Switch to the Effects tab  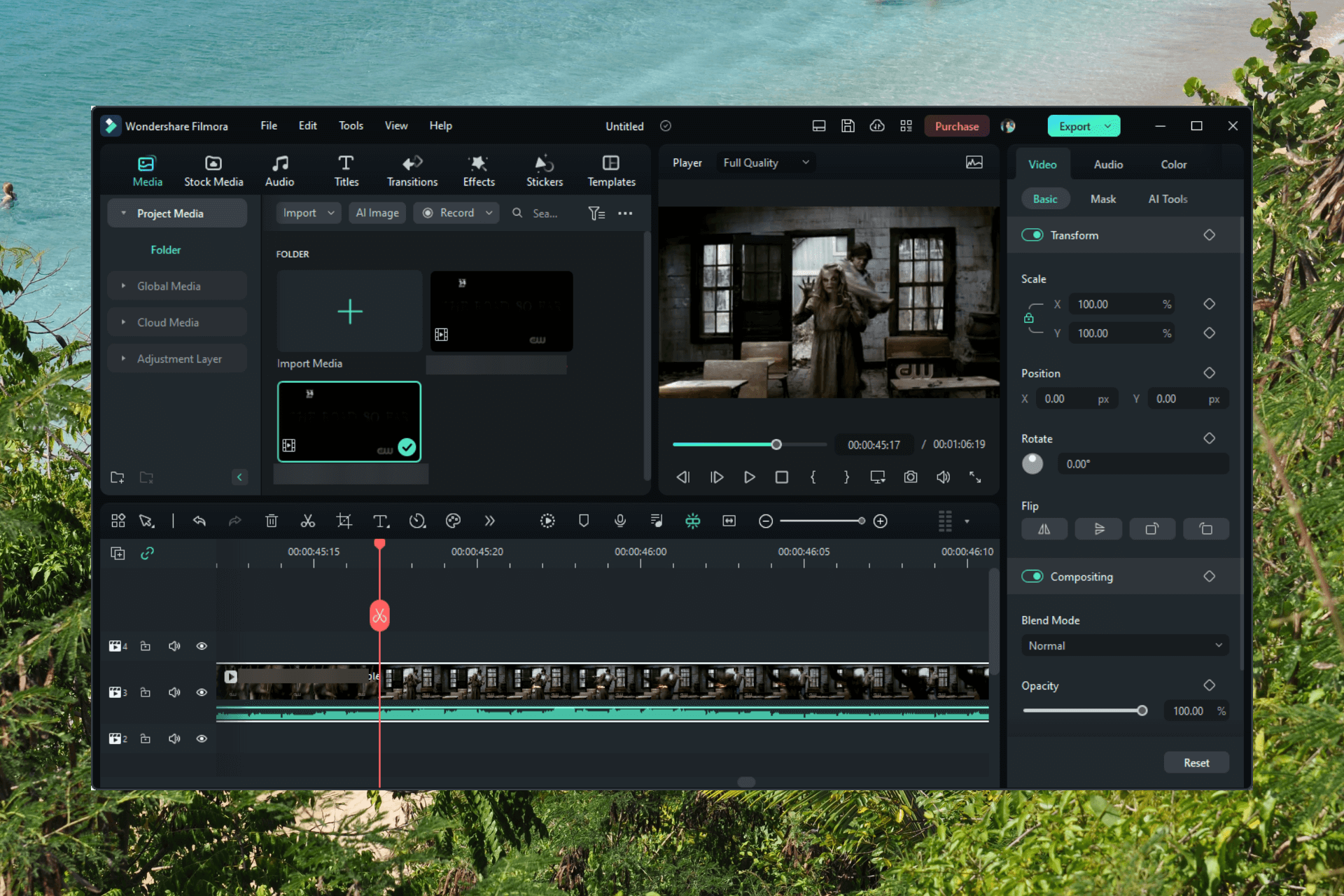point(479,171)
